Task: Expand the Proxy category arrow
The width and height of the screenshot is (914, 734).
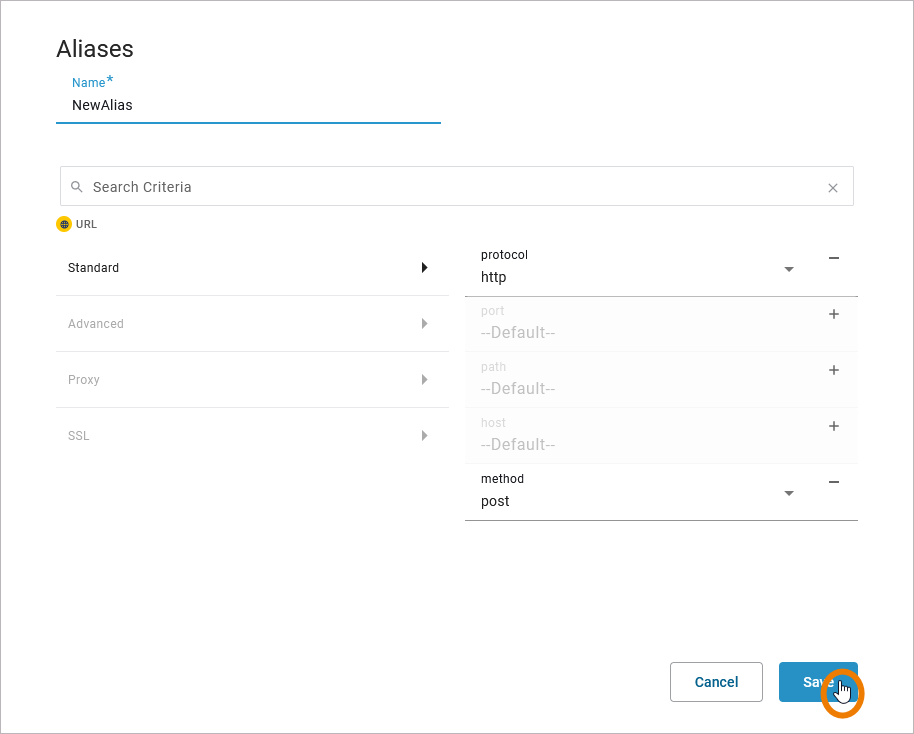Action: 425,380
